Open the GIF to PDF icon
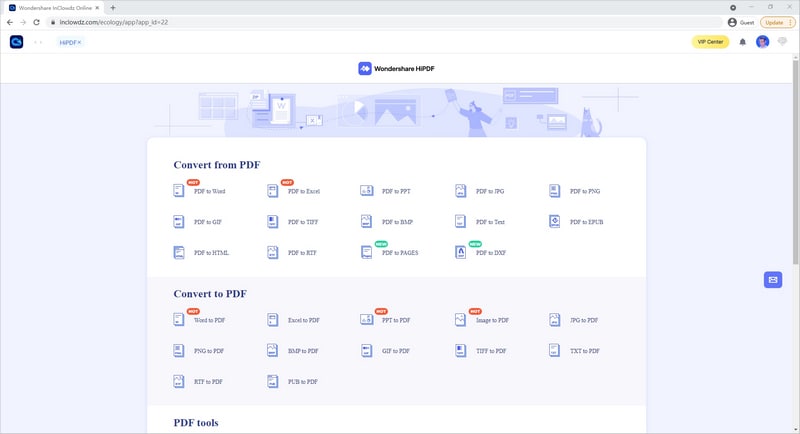 click(x=366, y=350)
